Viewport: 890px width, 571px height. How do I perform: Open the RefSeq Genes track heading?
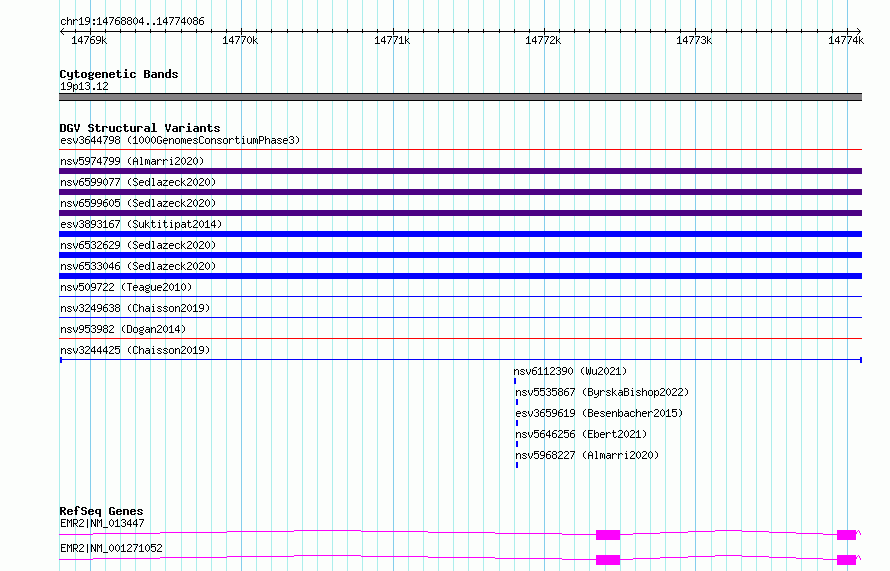101,511
